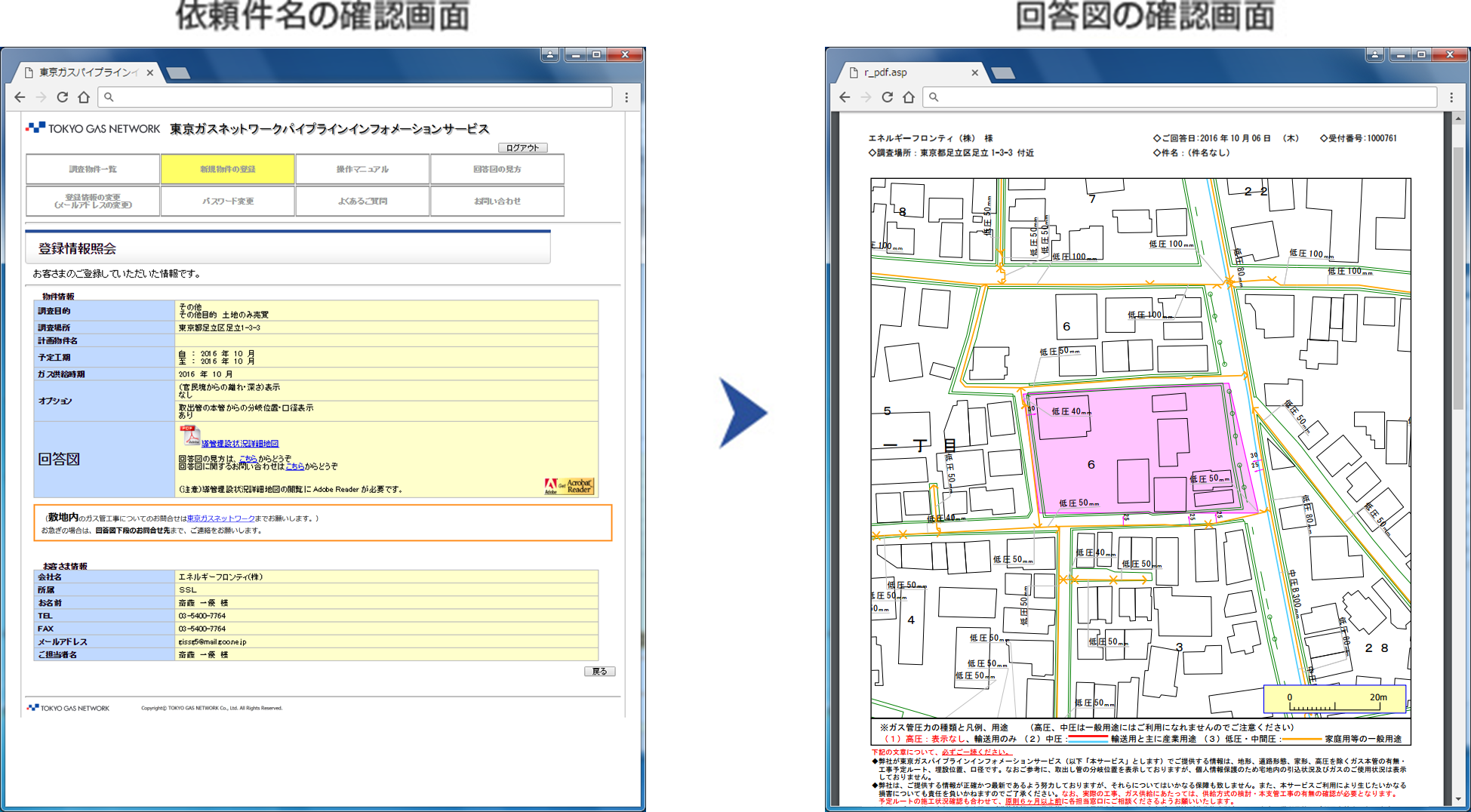Click home icon in left browser window
Screen dimensions: 1471x812
pos(84,97)
